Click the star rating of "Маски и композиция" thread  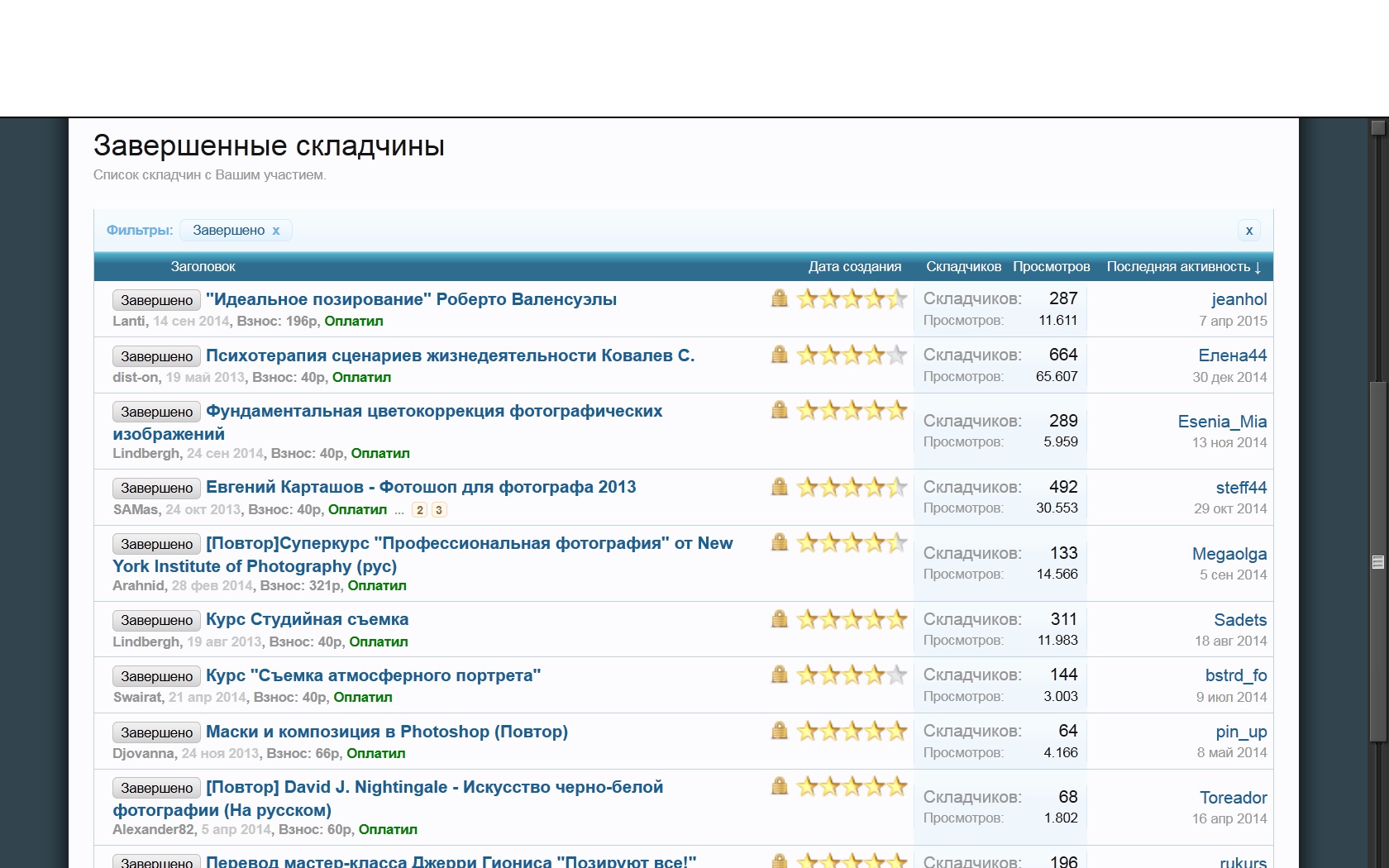pyautogui.click(x=852, y=731)
